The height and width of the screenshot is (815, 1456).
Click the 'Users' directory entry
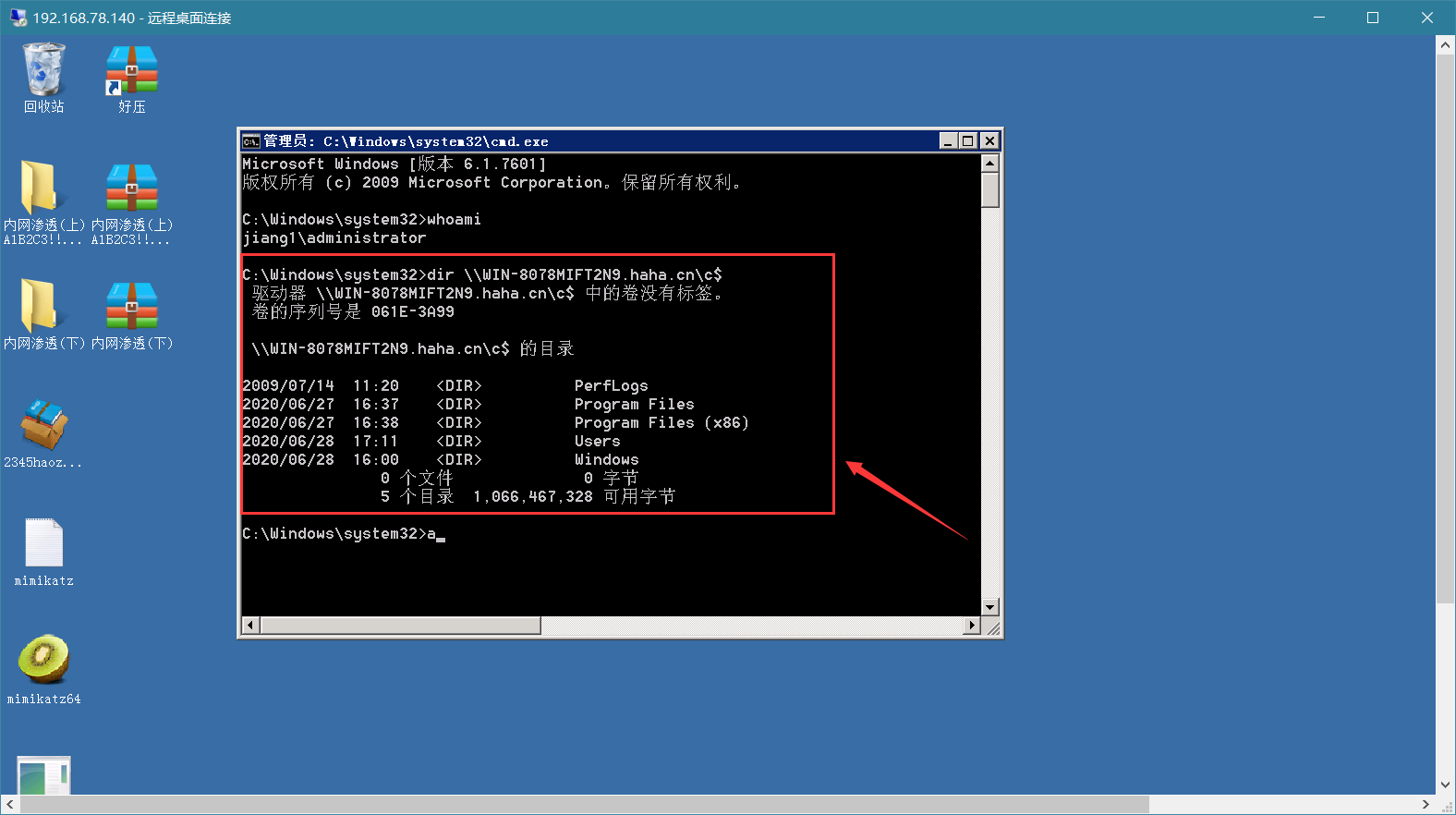[x=597, y=442]
